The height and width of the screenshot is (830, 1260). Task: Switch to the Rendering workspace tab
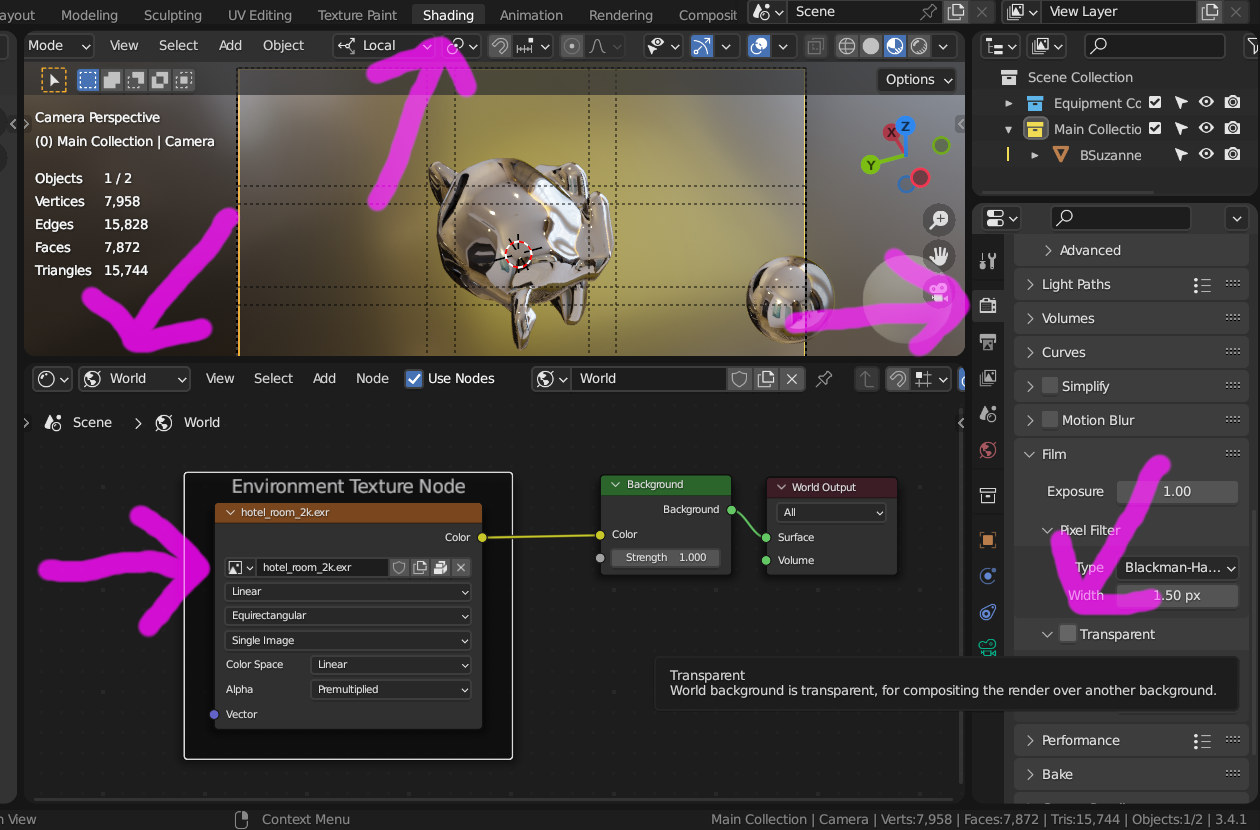point(620,15)
